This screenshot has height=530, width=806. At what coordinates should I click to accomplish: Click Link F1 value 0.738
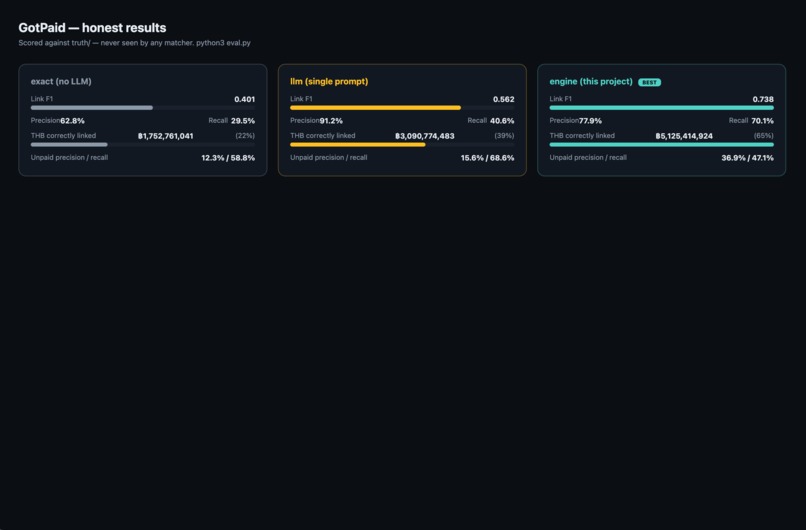tap(763, 99)
